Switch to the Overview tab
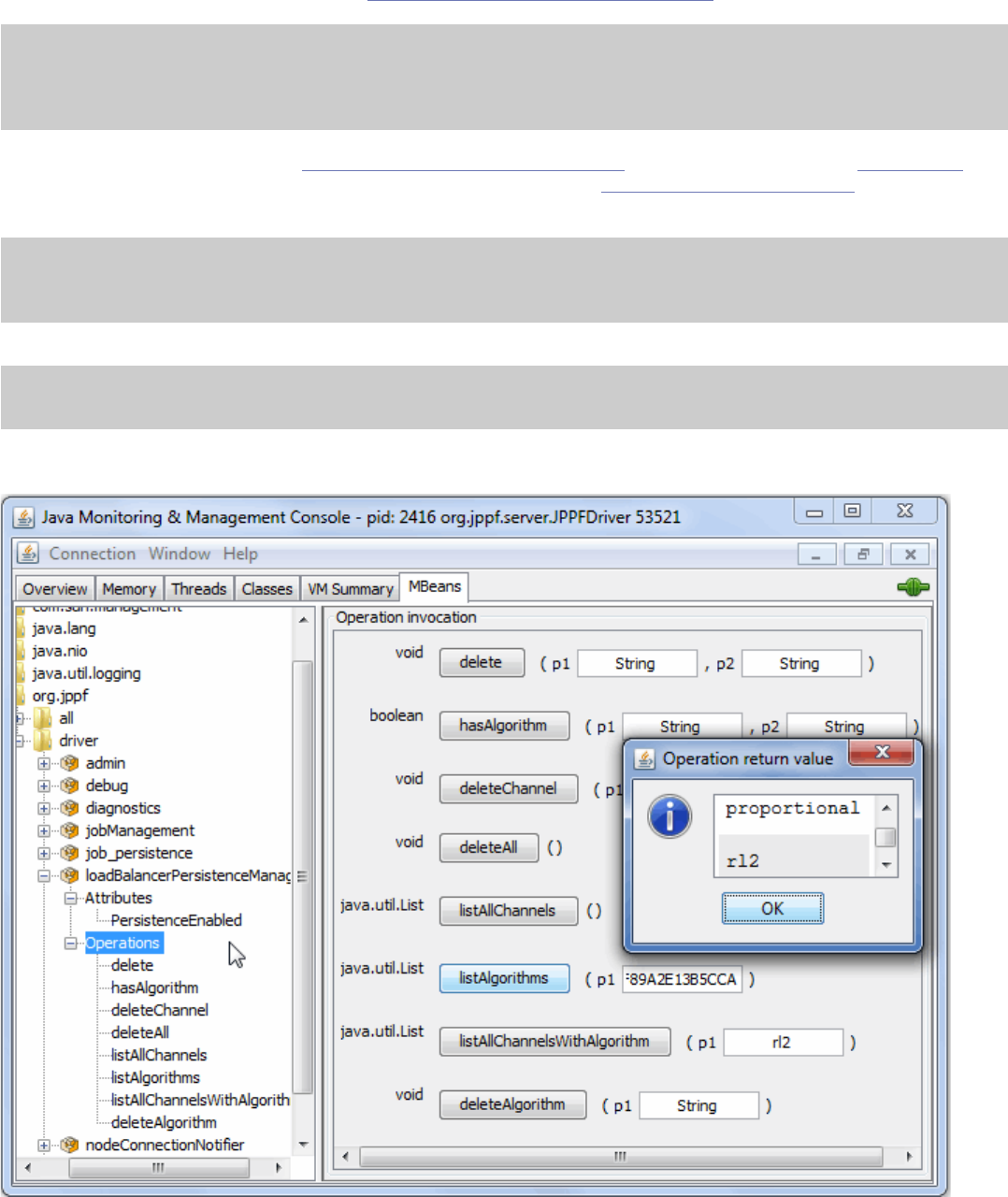The width and height of the screenshot is (1008, 1197). tap(55, 589)
